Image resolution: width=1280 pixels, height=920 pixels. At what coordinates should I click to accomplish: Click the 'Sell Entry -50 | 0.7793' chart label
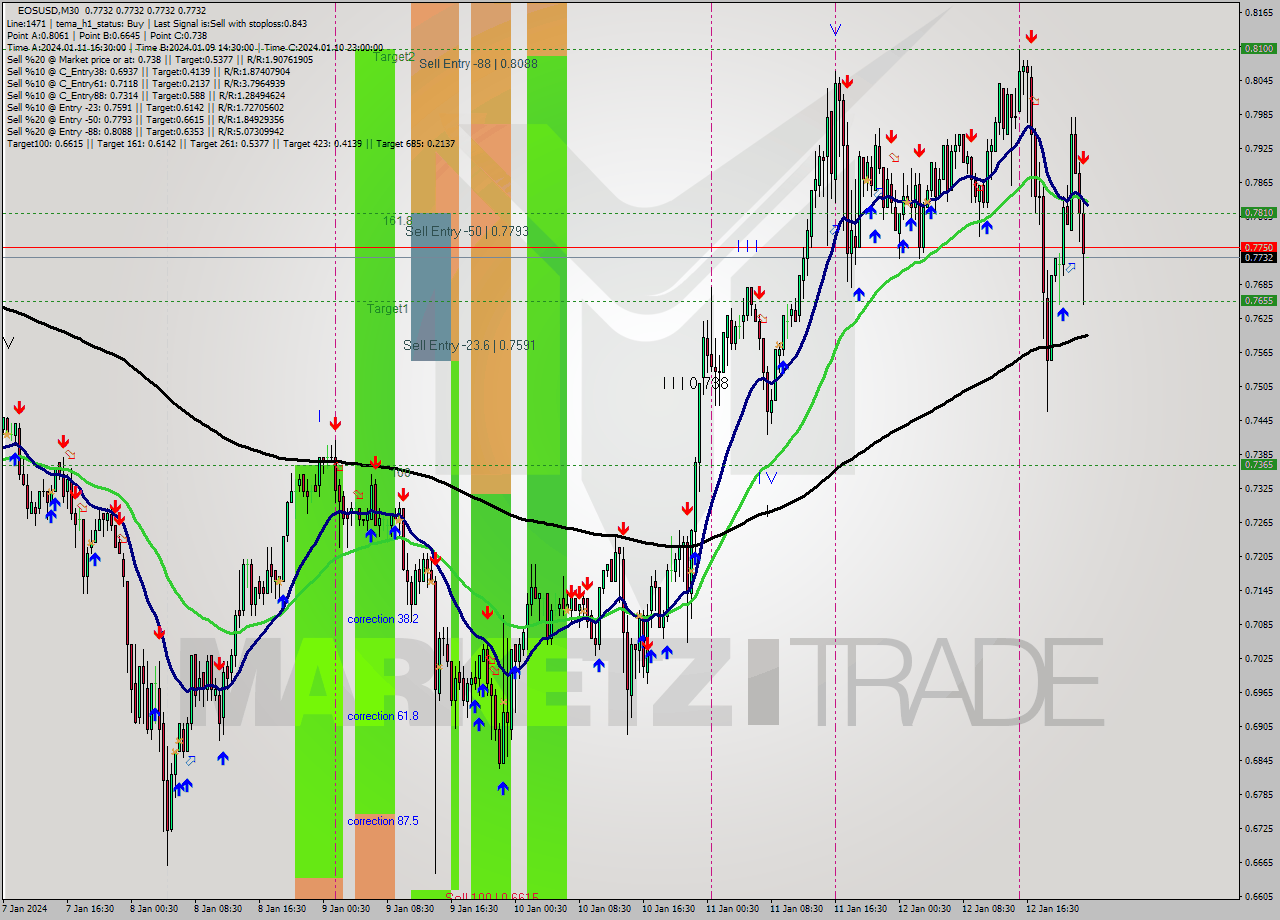(467, 231)
